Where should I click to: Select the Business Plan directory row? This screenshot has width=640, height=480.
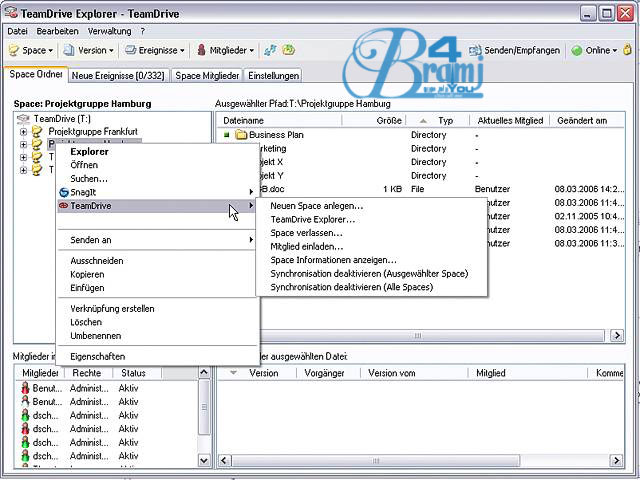pos(420,135)
